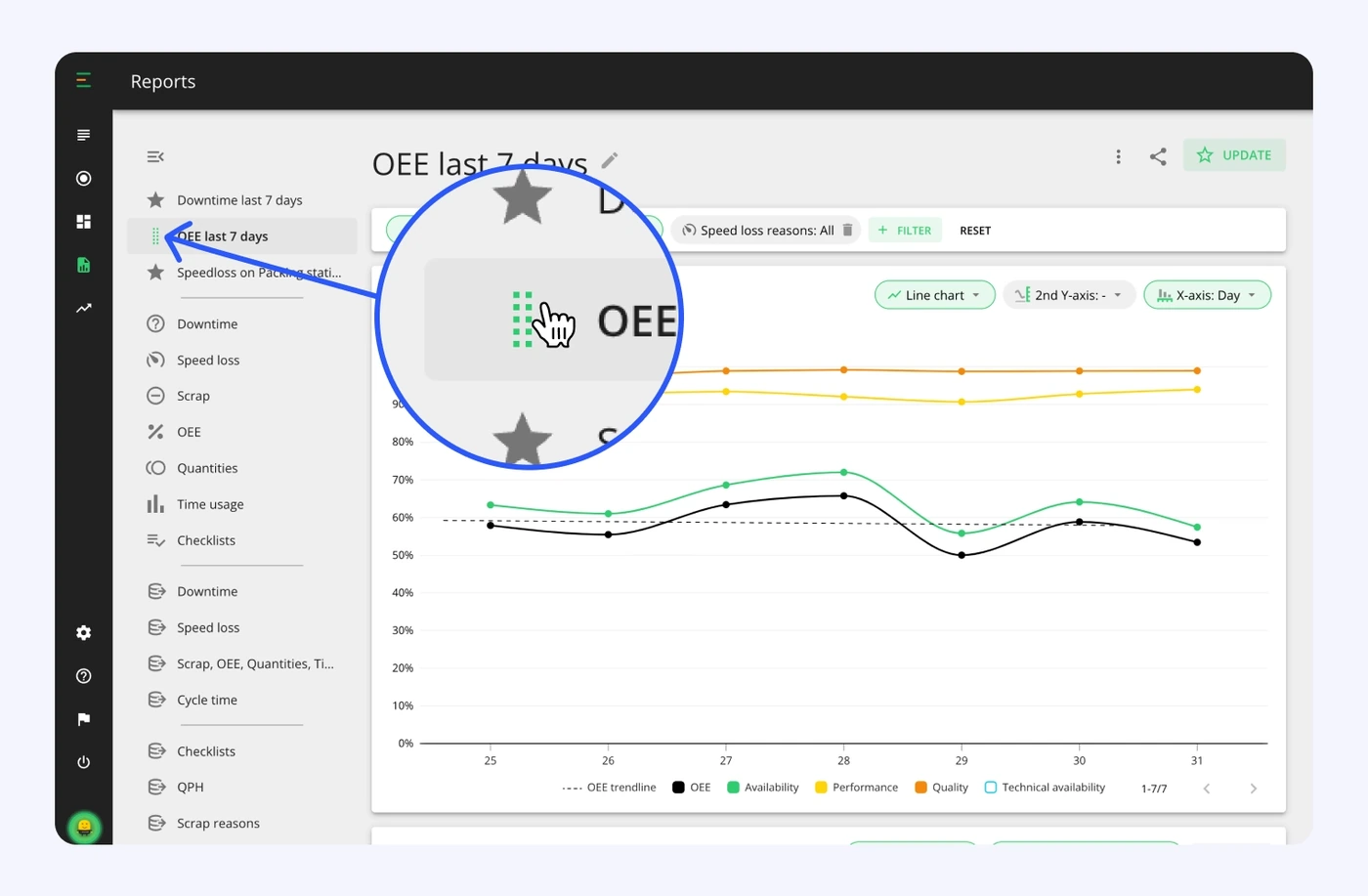This screenshot has width=1368, height=896.
Task: Expand the 2nd Y-axis dropdown
Action: pos(1069,295)
